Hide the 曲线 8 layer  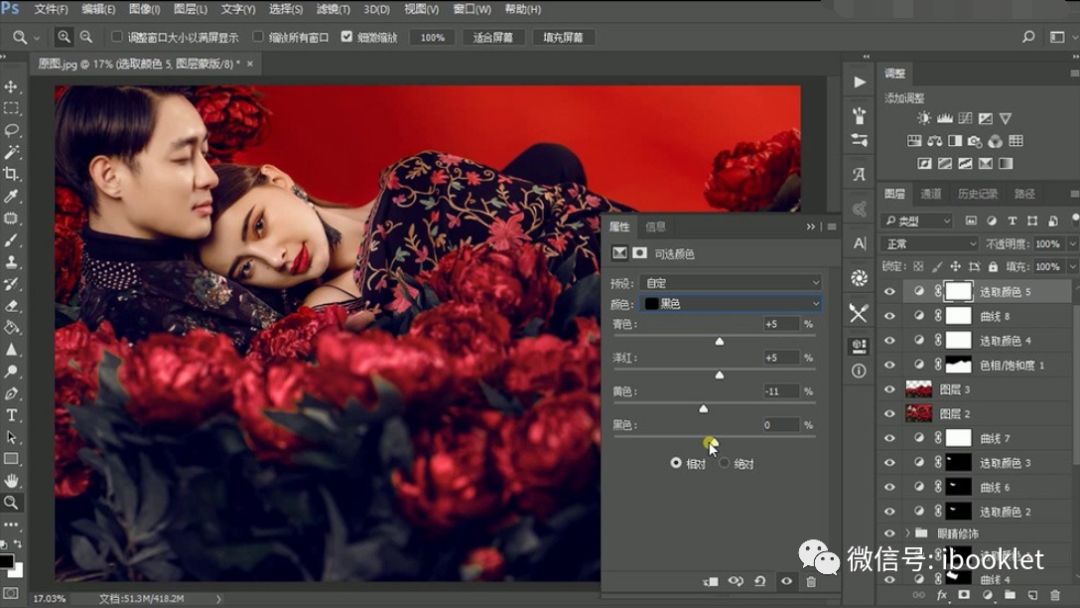point(890,315)
